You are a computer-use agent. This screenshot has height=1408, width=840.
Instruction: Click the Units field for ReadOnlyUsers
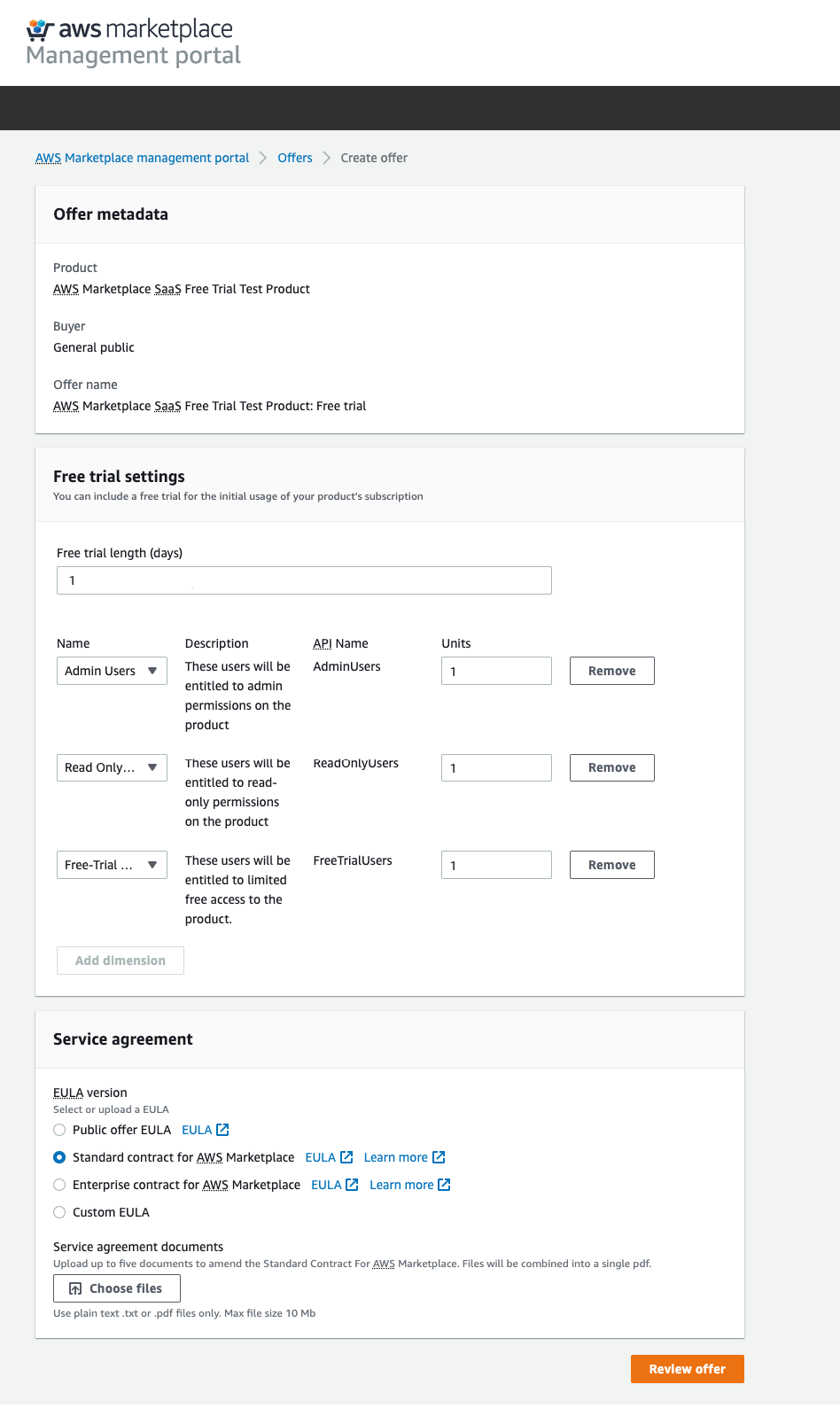496,768
